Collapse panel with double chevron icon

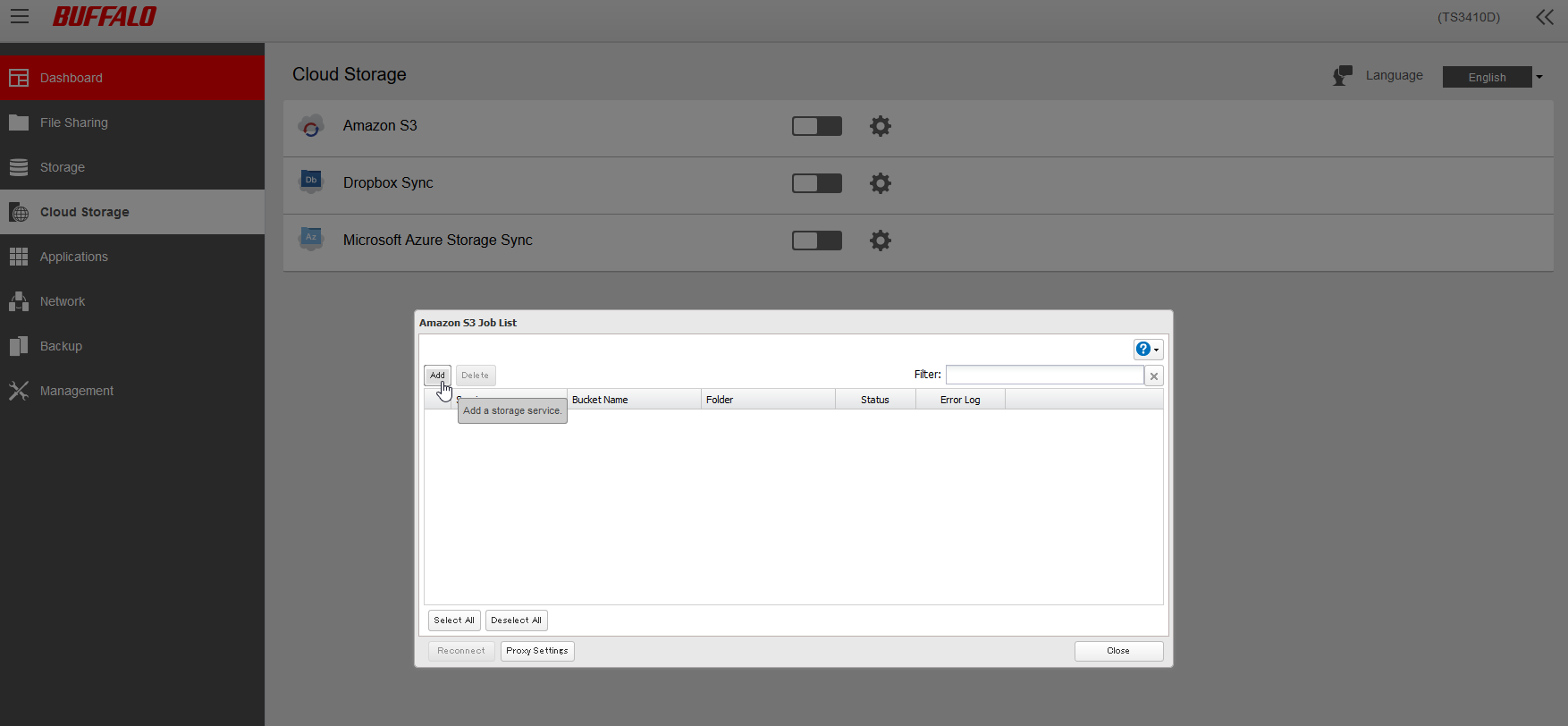click(1545, 17)
